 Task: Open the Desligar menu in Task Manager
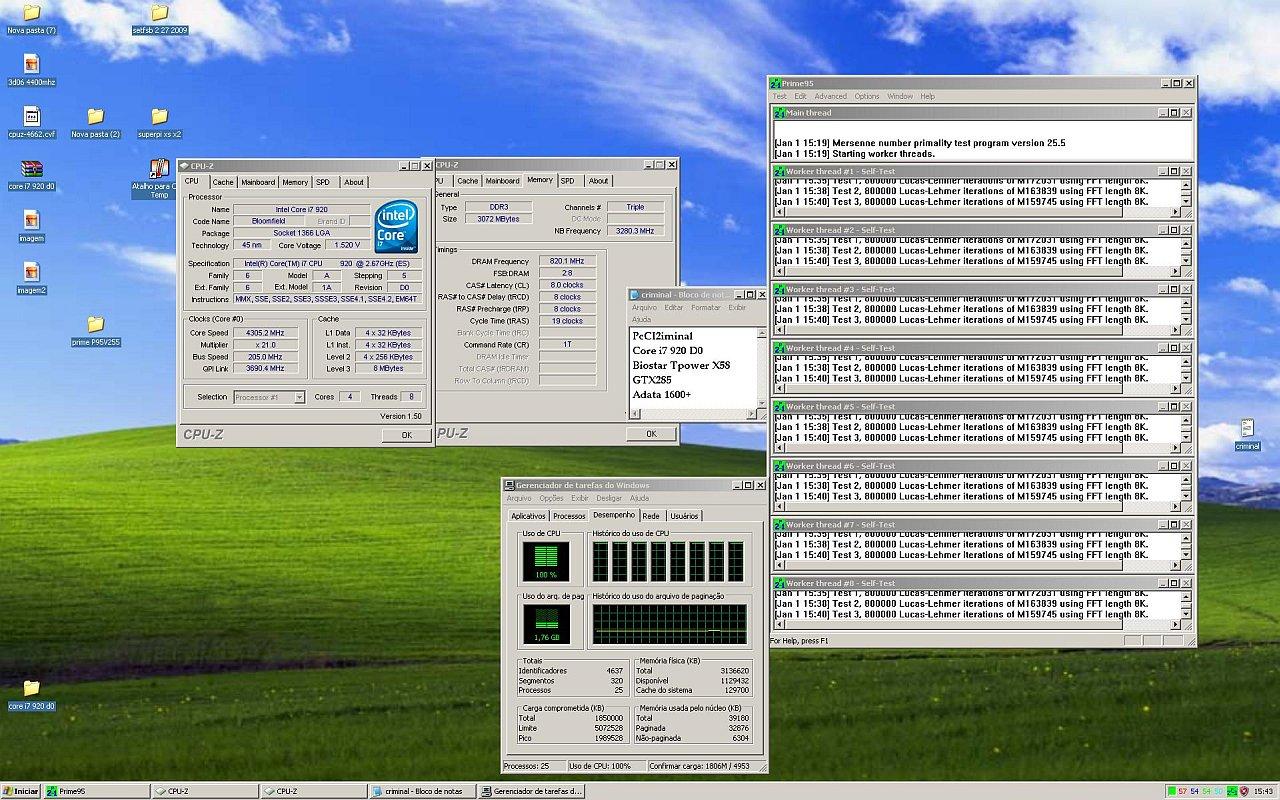pos(609,498)
